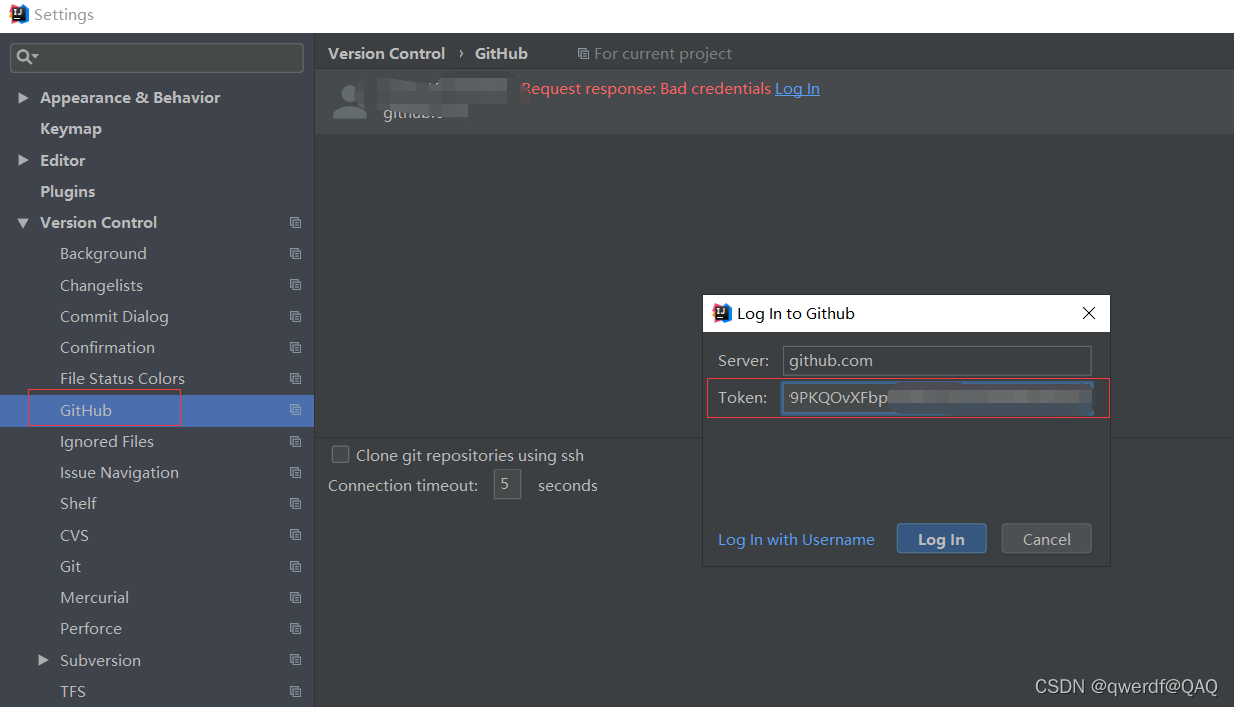Click the For current project label
This screenshot has width=1234, height=707.
pyautogui.click(x=663, y=54)
